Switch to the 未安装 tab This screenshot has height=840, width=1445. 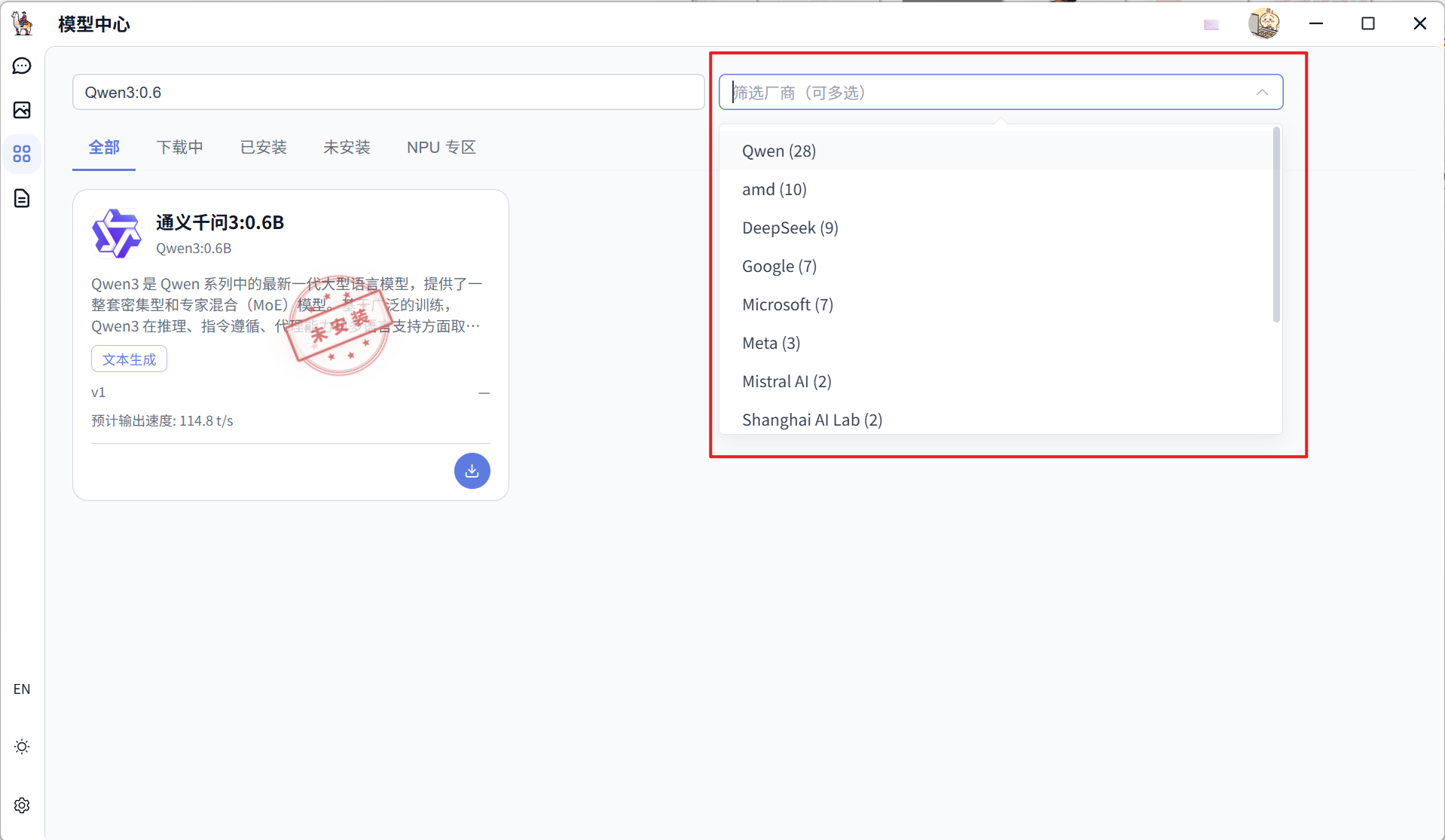coord(347,148)
